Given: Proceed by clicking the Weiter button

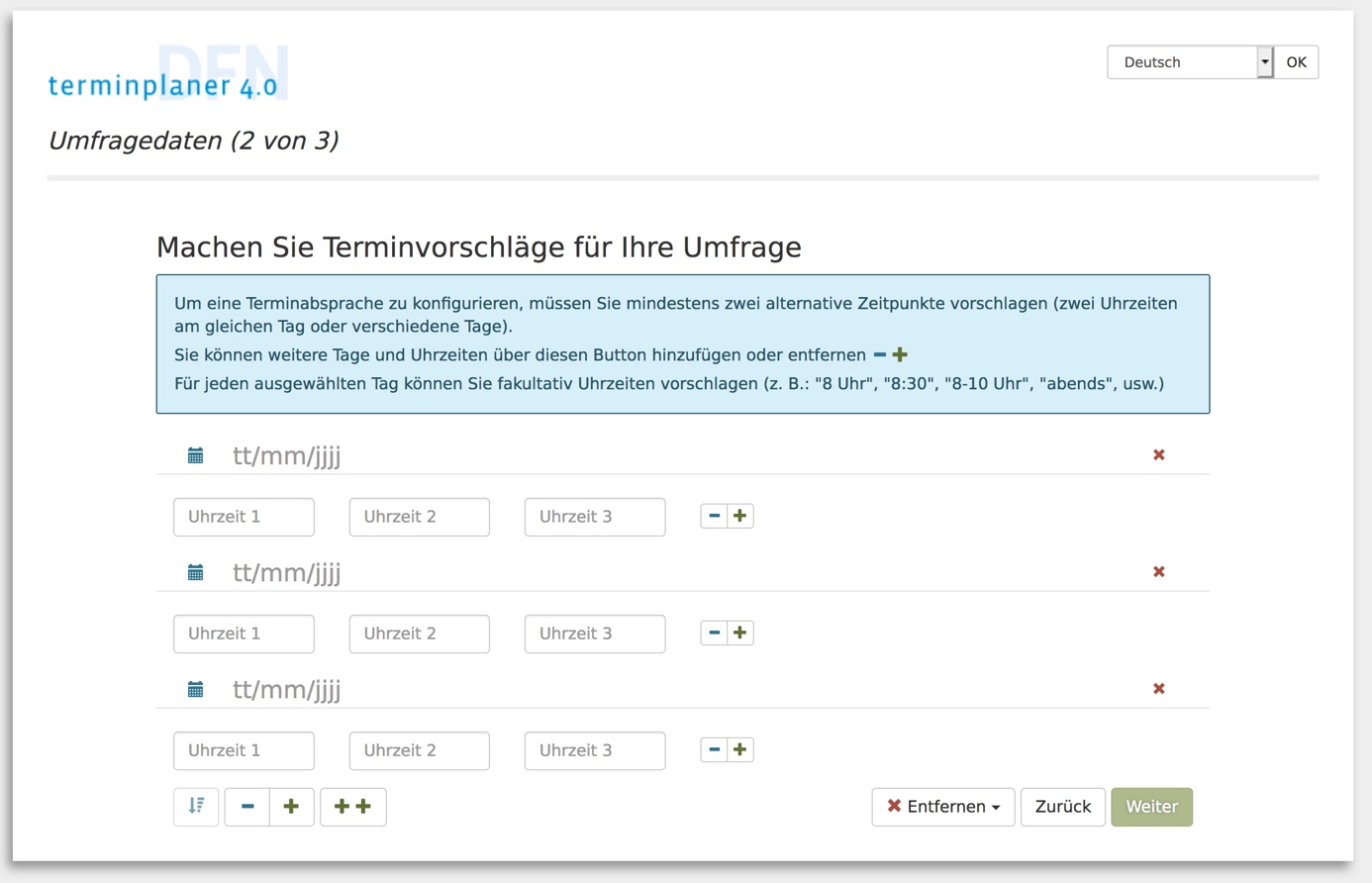Looking at the screenshot, I should coord(1151,807).
